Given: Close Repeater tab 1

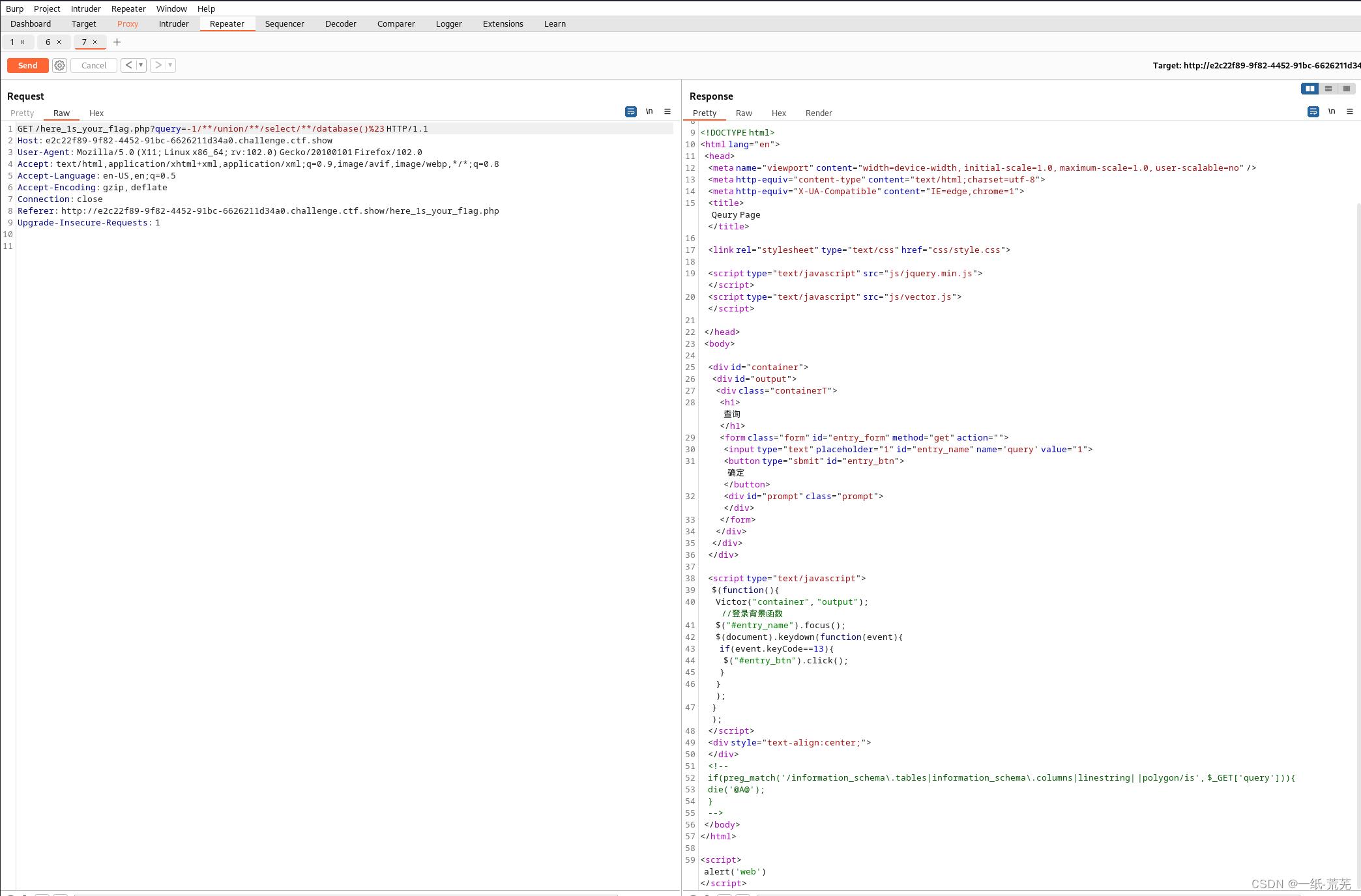Looking at the screenshot, I should point(23,42).
